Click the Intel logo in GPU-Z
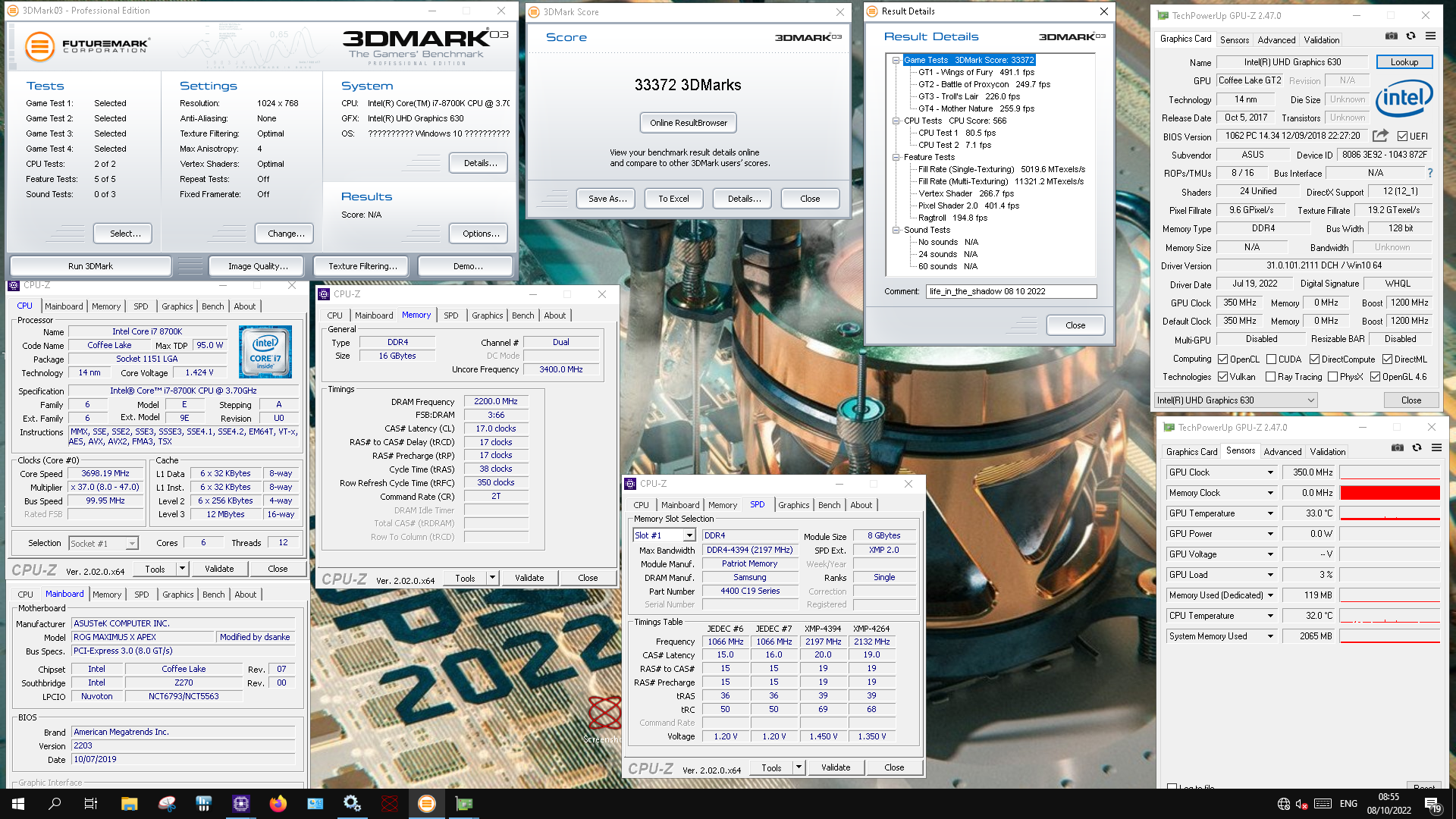Screen dimensions: 1456x819 click(1404, 99)
